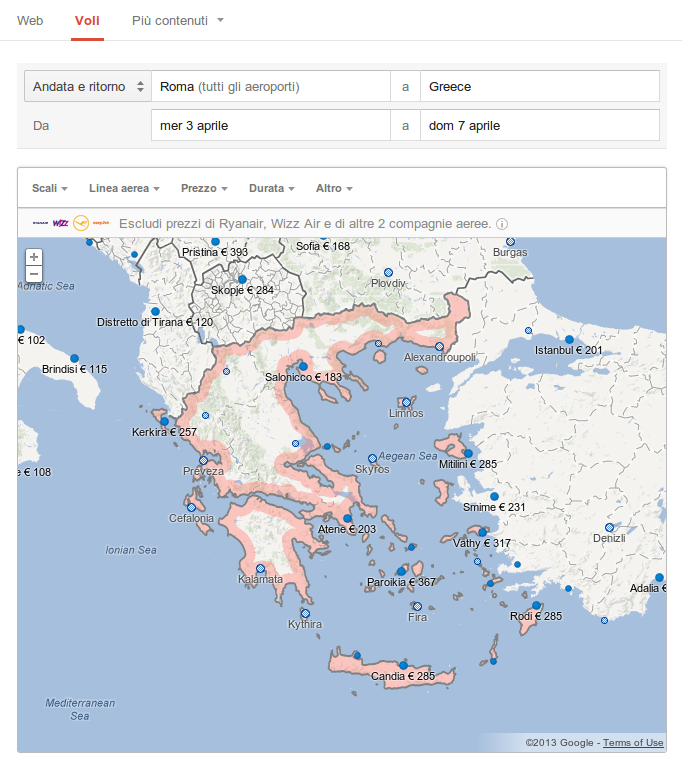Choose the Rodi € 285 airport marker
Screen dimensions: 682x766
coord(537,606)
